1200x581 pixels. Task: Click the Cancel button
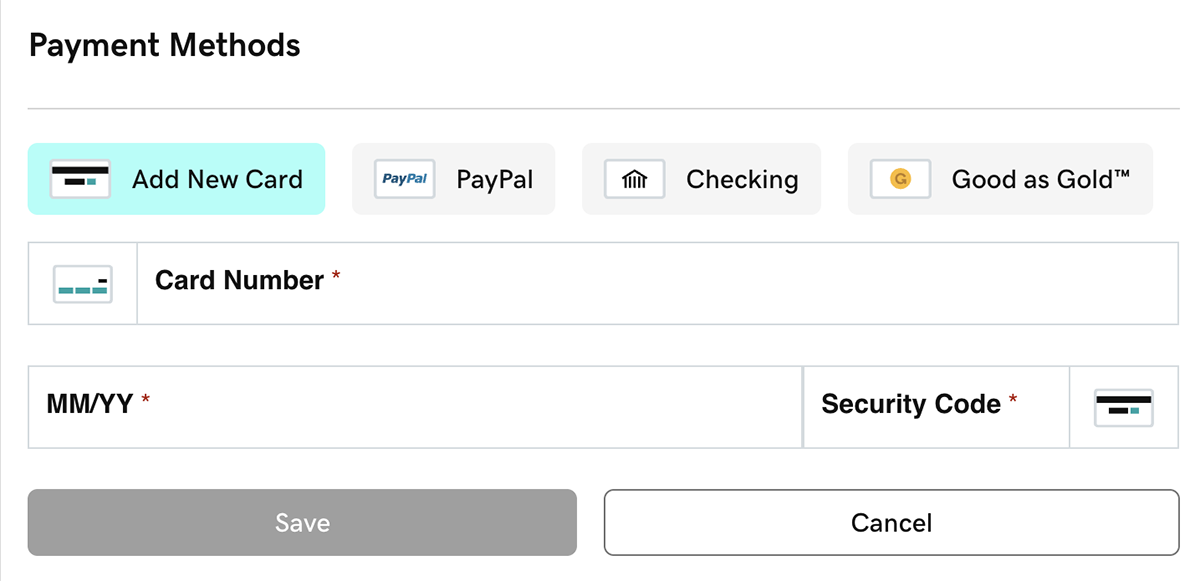pos(891,522)
